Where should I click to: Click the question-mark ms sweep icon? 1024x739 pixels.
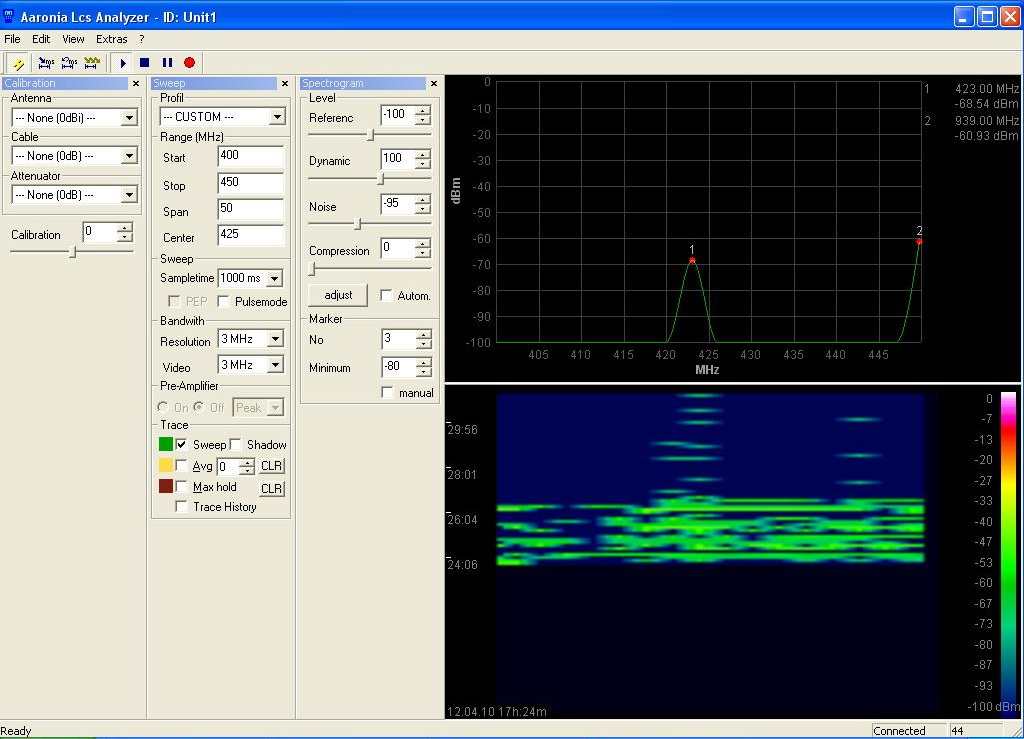pos(69,63)
